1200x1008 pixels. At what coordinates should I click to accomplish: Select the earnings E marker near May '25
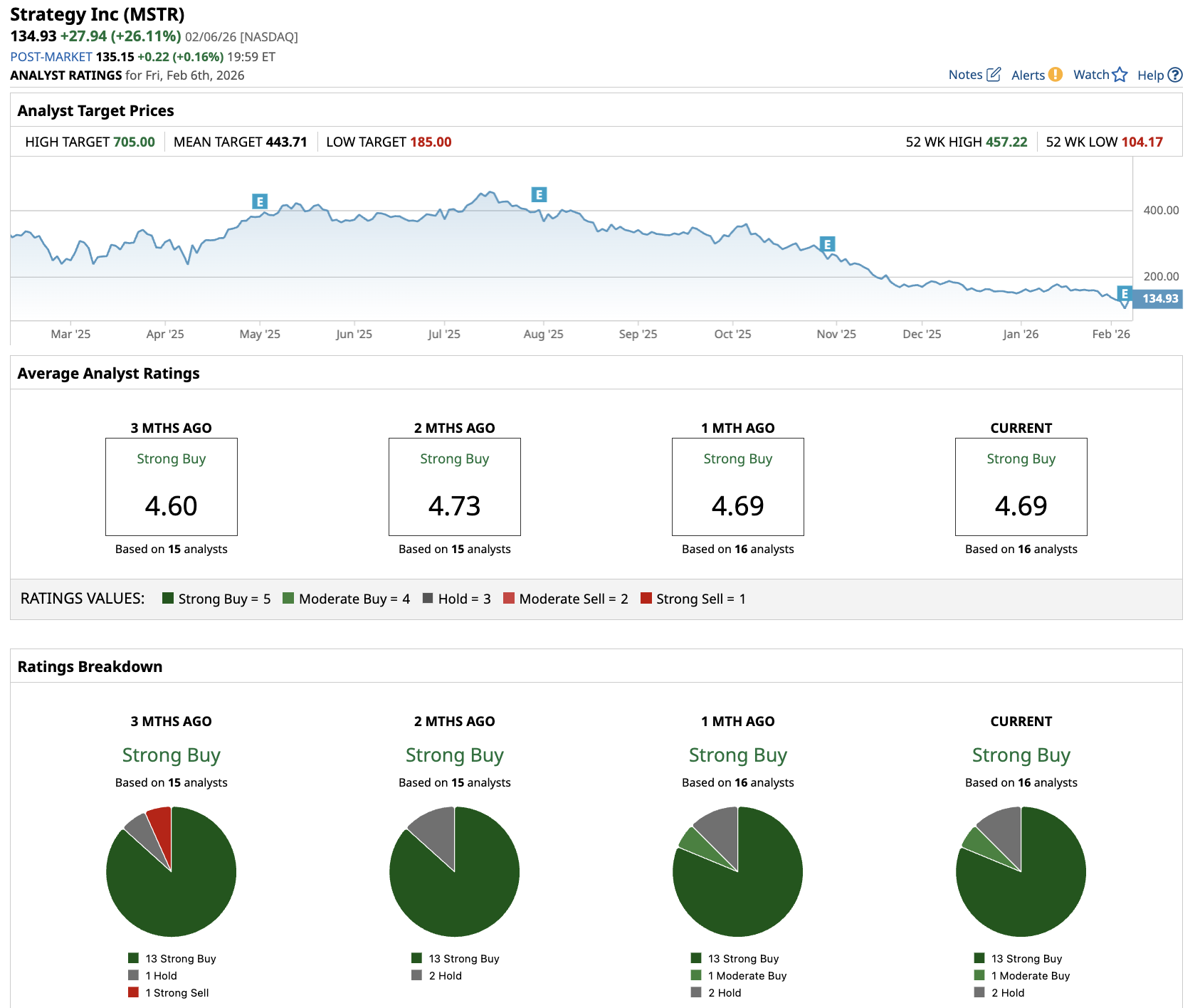[260, 201]
